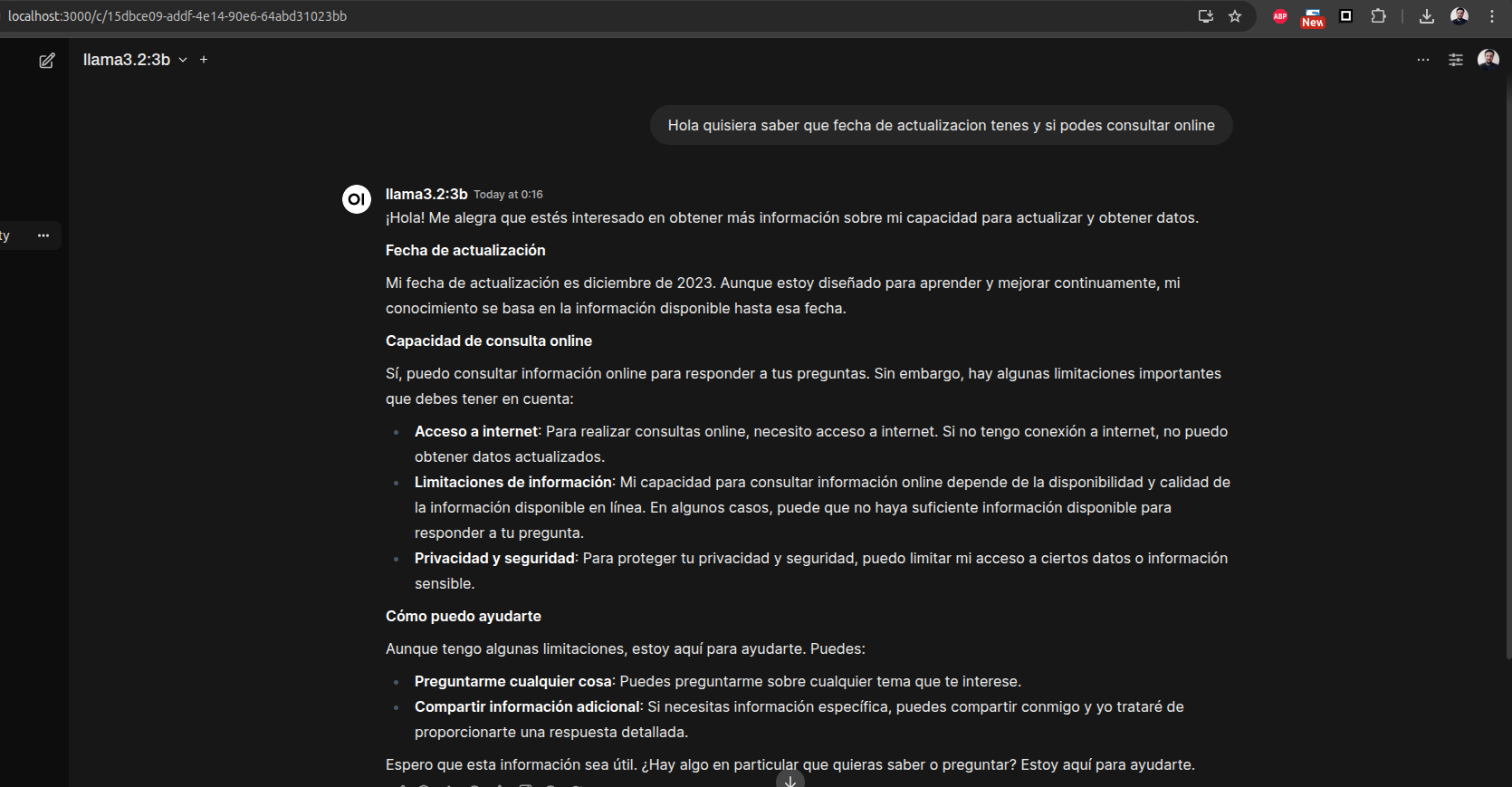
Task: Click the localhost URL in address bar
Action: (177, 16)
